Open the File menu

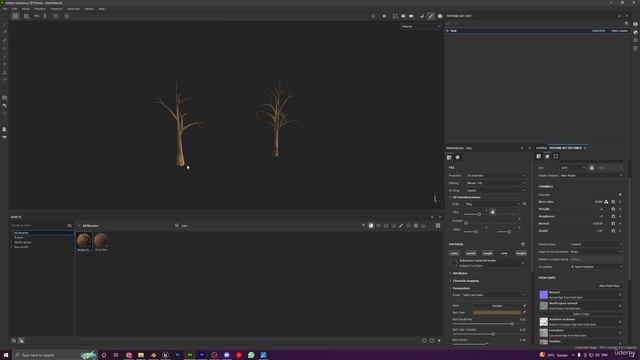5,9
